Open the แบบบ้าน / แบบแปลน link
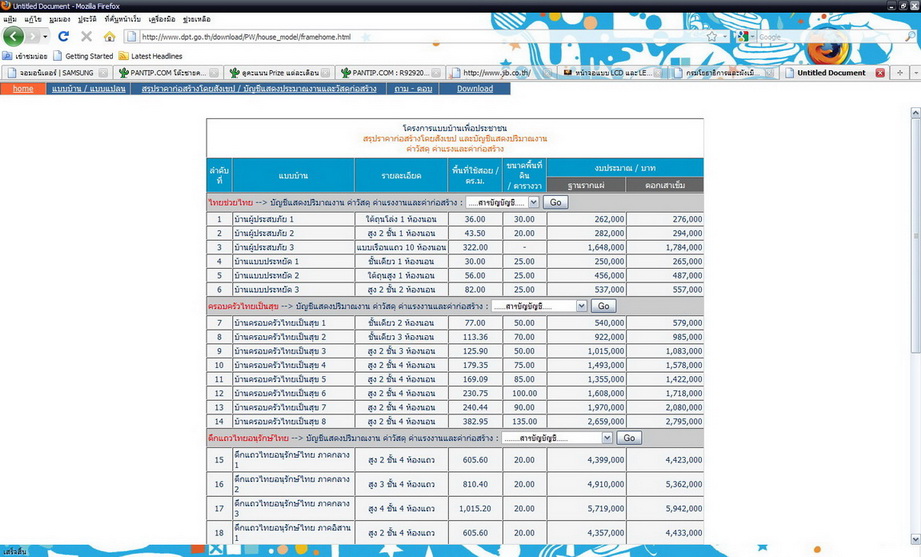This screenshot has height=557, width=921. pos(88,89)
